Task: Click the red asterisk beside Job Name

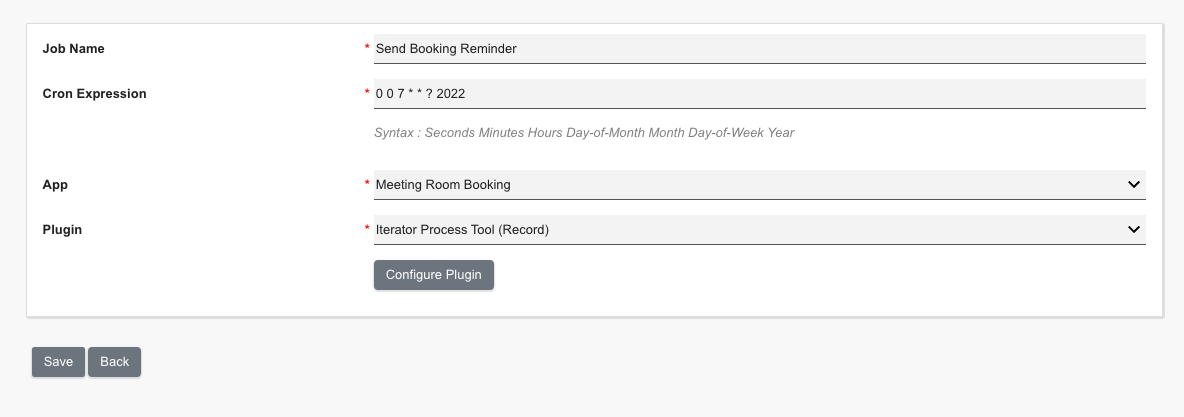Action: (367, 48)
